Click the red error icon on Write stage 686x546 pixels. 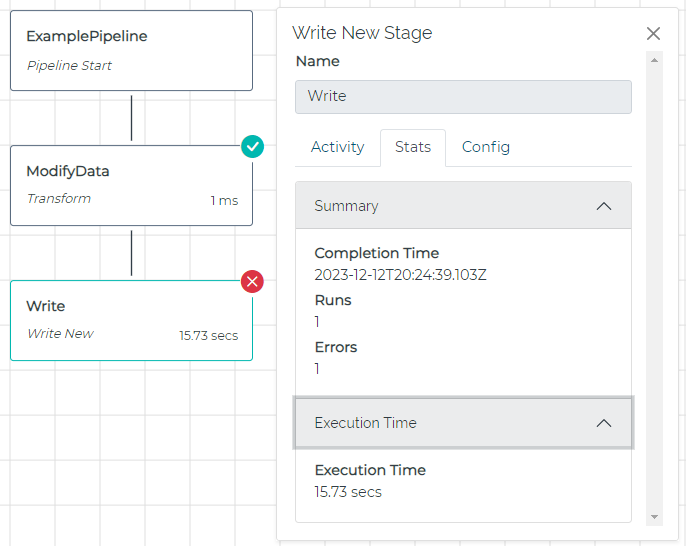point(252,281)
